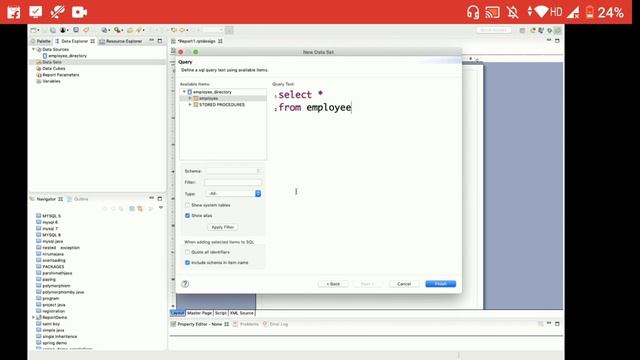
Task: Collapse employee_directory in Available Items
Action: click(184, 92)
